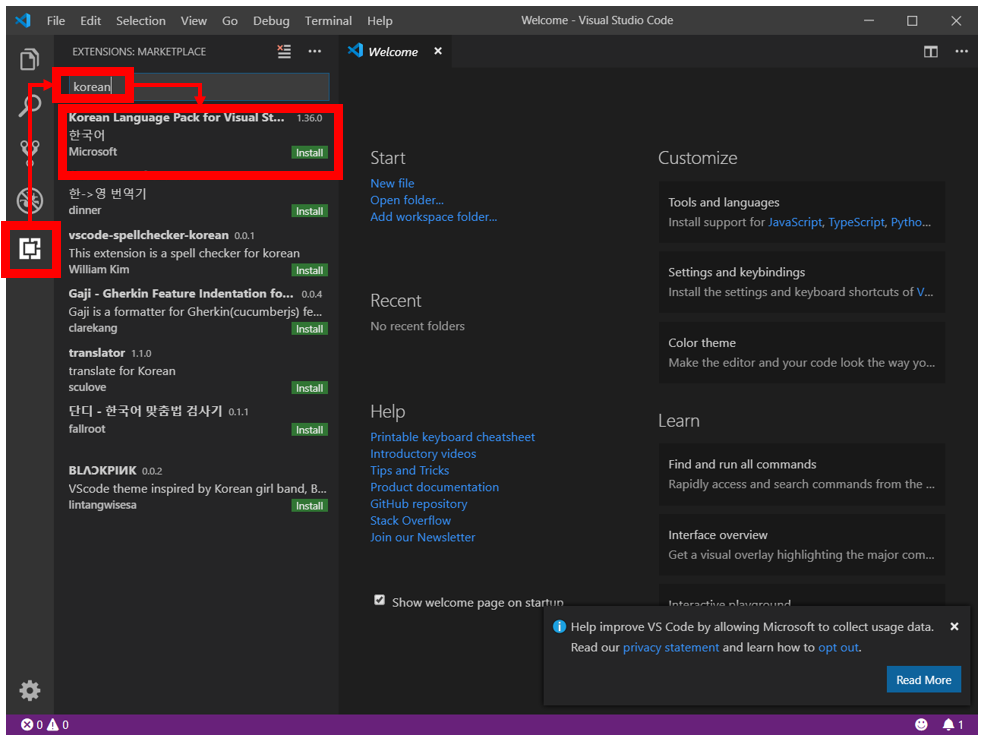Dismiss the usage data notification

954,626
